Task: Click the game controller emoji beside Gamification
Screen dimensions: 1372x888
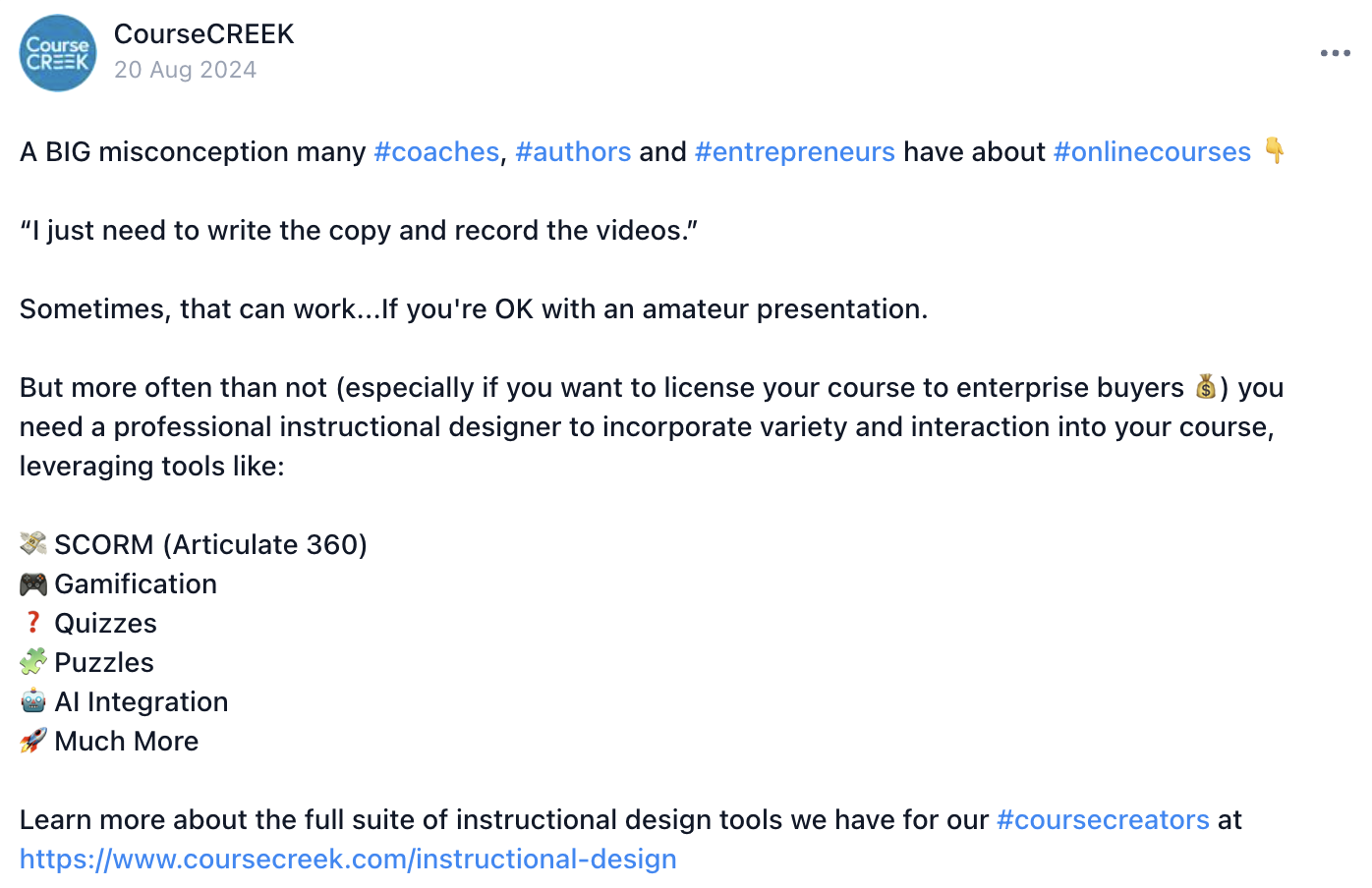Action: point(33,584)
